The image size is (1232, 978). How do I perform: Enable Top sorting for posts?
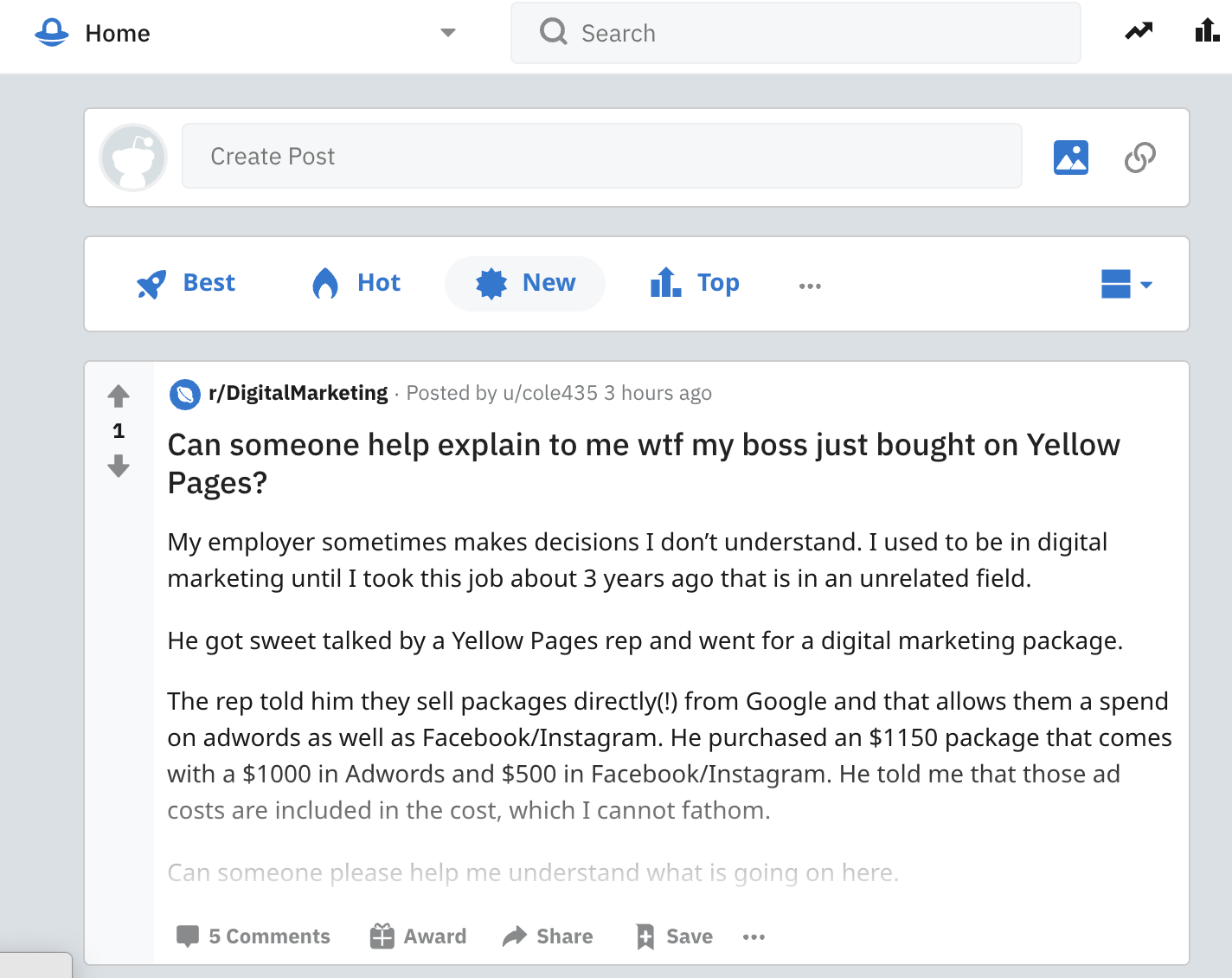(693, 283)
